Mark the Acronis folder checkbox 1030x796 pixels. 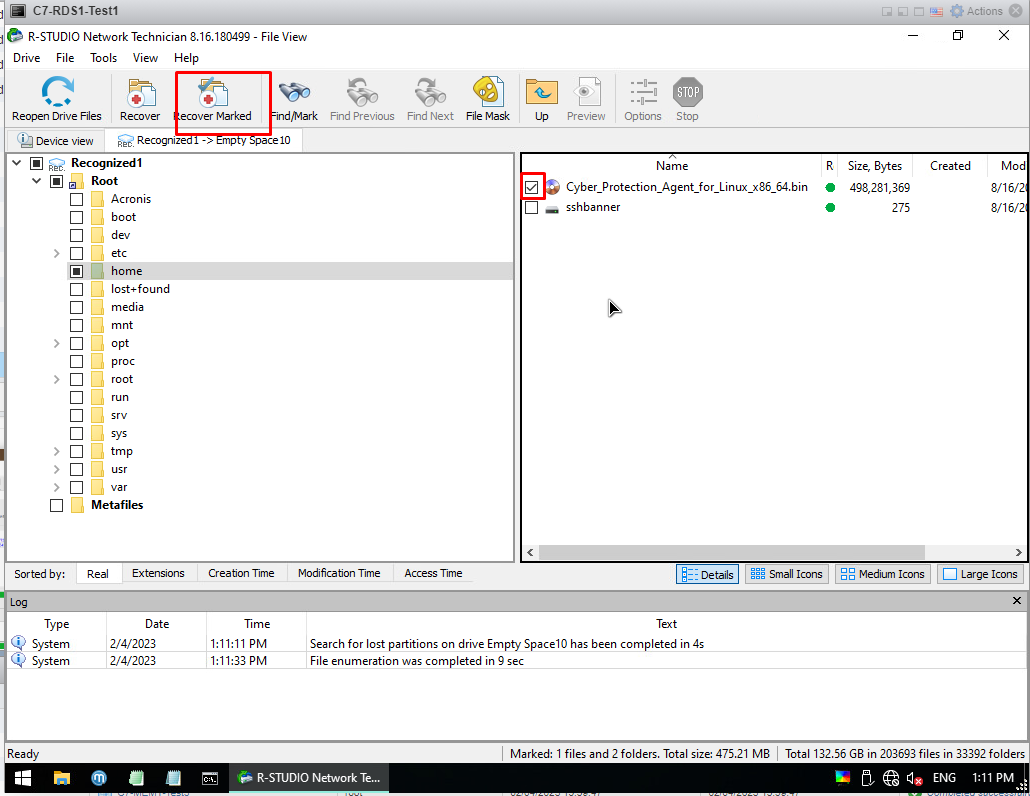[x=76, y=199]
